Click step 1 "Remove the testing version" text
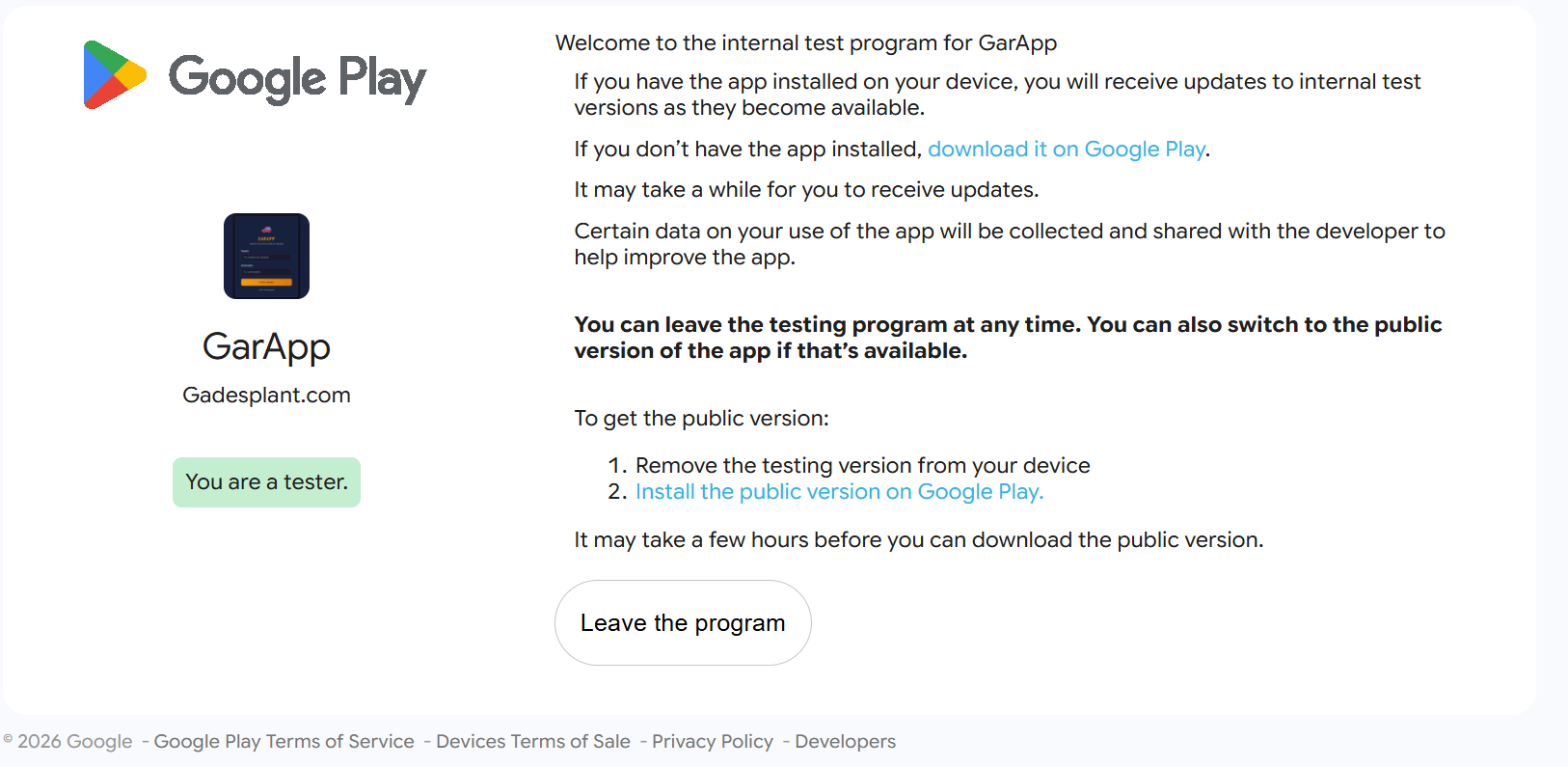 pyautogui.click(x=862, y=465)
